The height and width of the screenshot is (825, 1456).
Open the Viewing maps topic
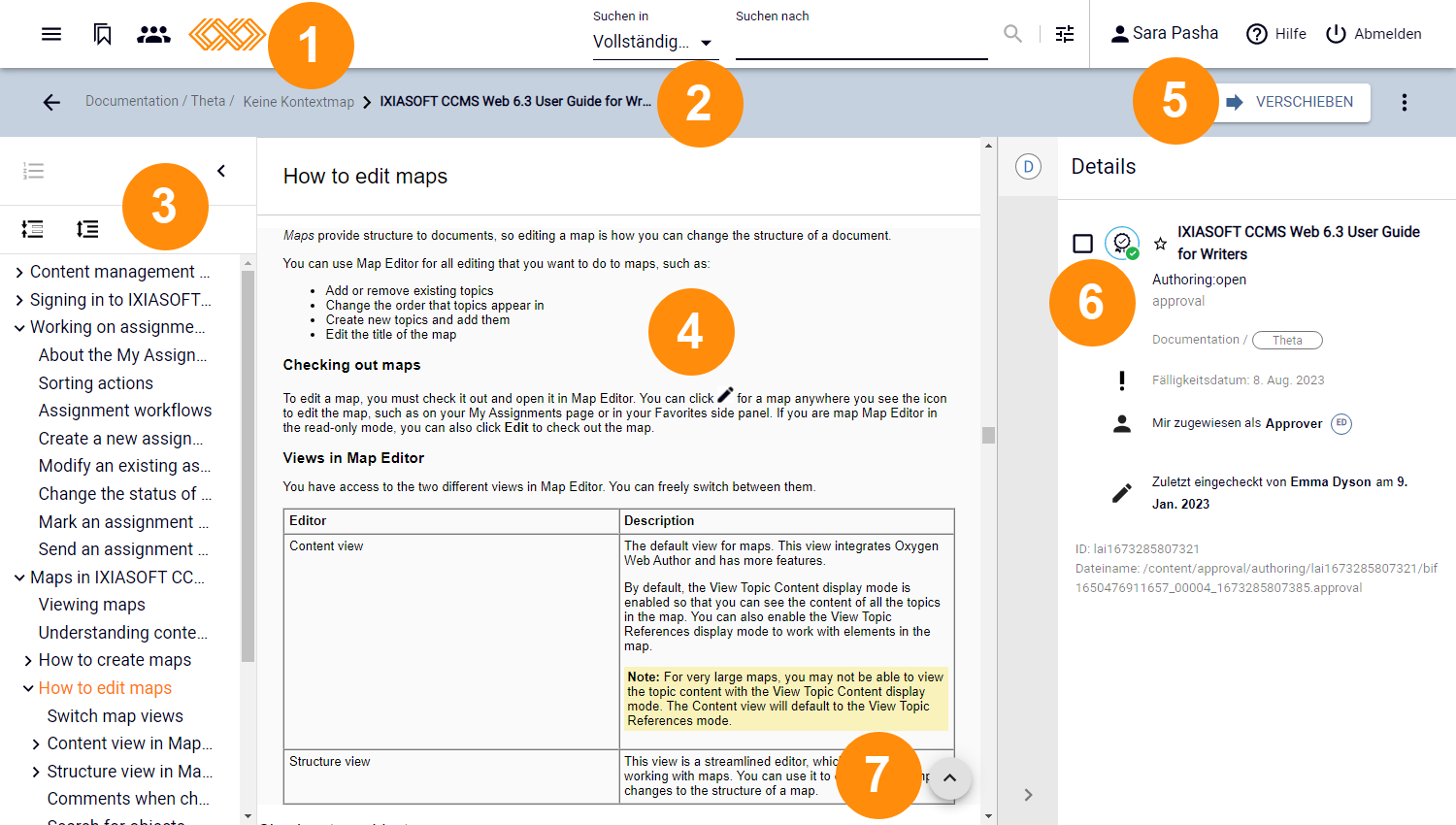point(92,605)
